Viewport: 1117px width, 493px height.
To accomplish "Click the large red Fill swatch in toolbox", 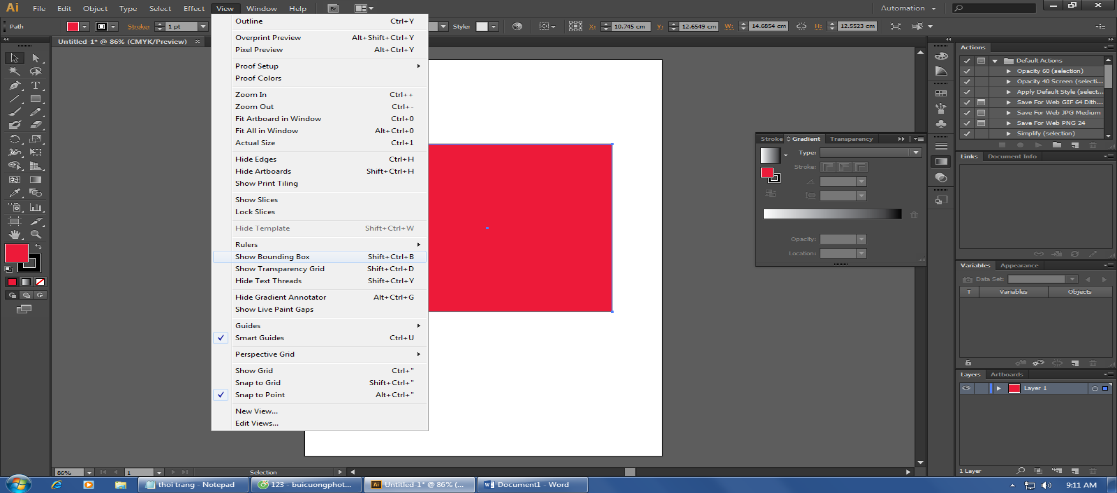I will point(16,253).
